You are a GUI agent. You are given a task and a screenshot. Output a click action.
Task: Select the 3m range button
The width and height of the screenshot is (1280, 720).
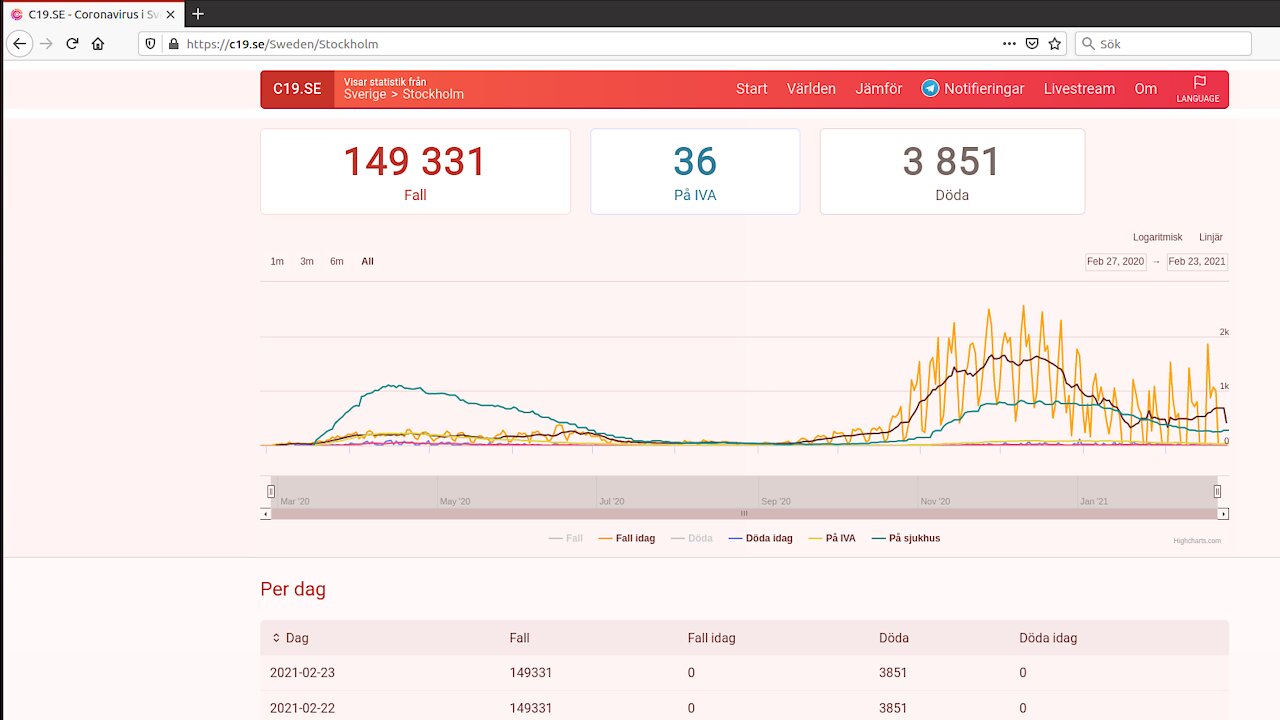[x=307, y=261]
